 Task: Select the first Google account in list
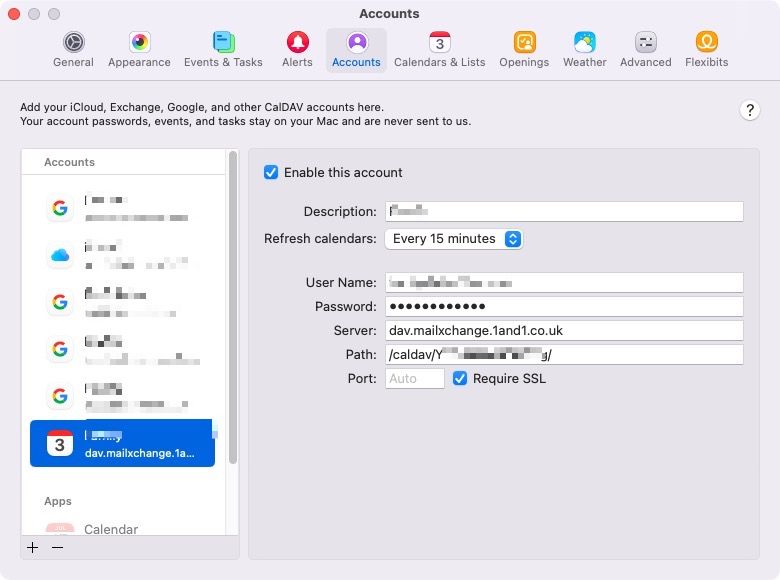(123, 208)
